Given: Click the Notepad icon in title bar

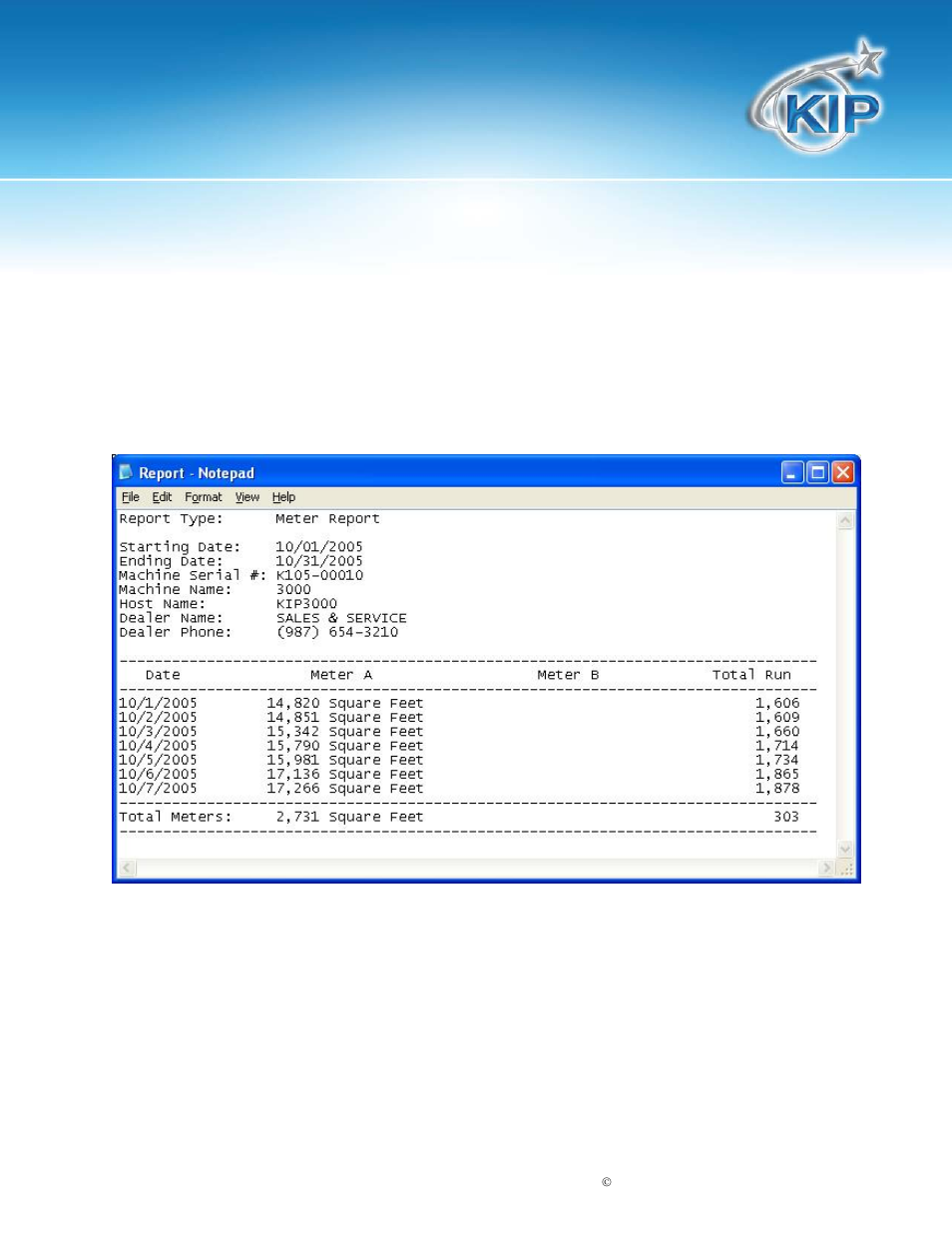Looking at the screenshot, I should [126, 472].
